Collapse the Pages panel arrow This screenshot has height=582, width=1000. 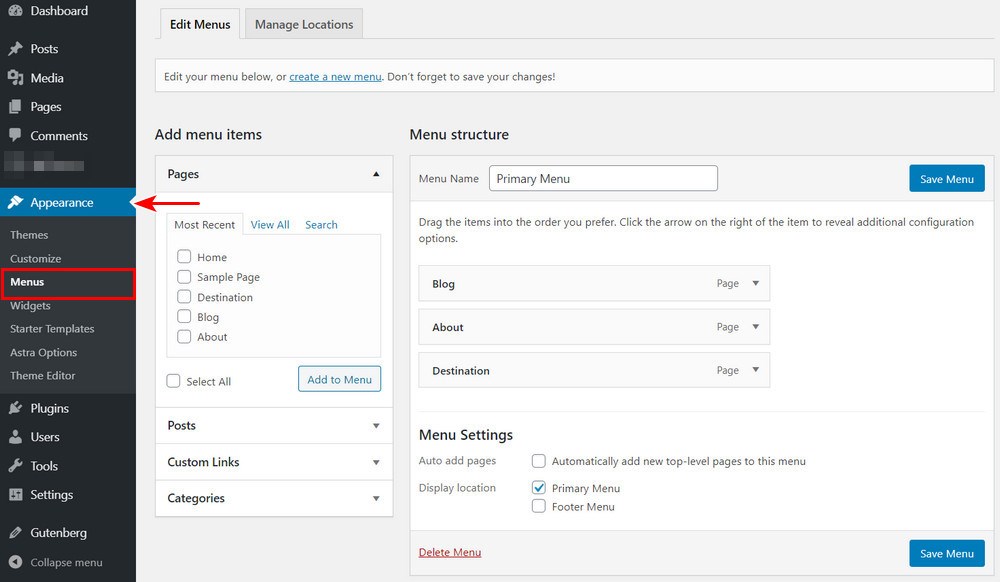[376, 174]
